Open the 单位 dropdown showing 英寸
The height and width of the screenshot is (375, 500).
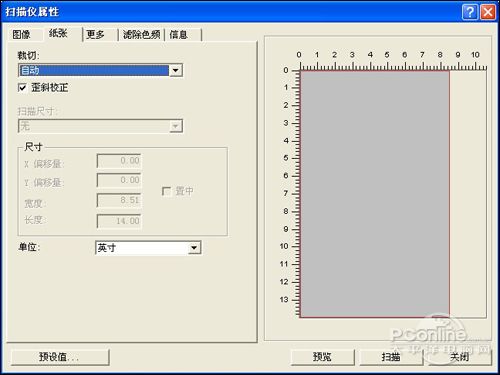148,248
